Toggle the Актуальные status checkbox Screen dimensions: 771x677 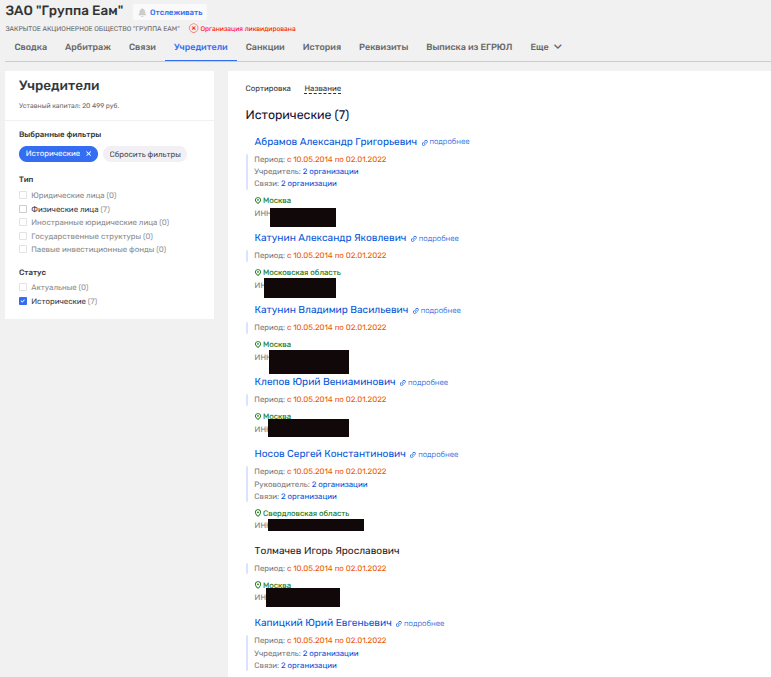[23, 287]
